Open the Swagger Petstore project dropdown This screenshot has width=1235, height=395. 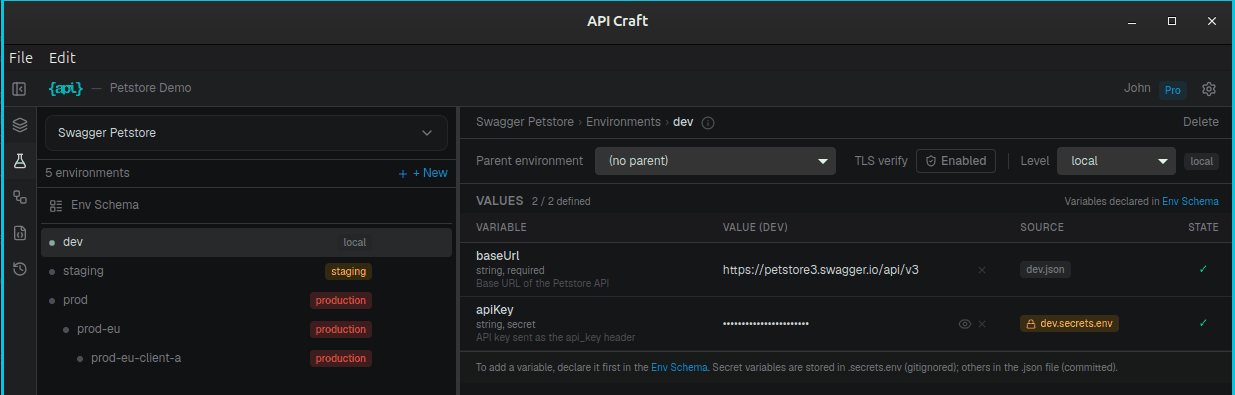245,132
